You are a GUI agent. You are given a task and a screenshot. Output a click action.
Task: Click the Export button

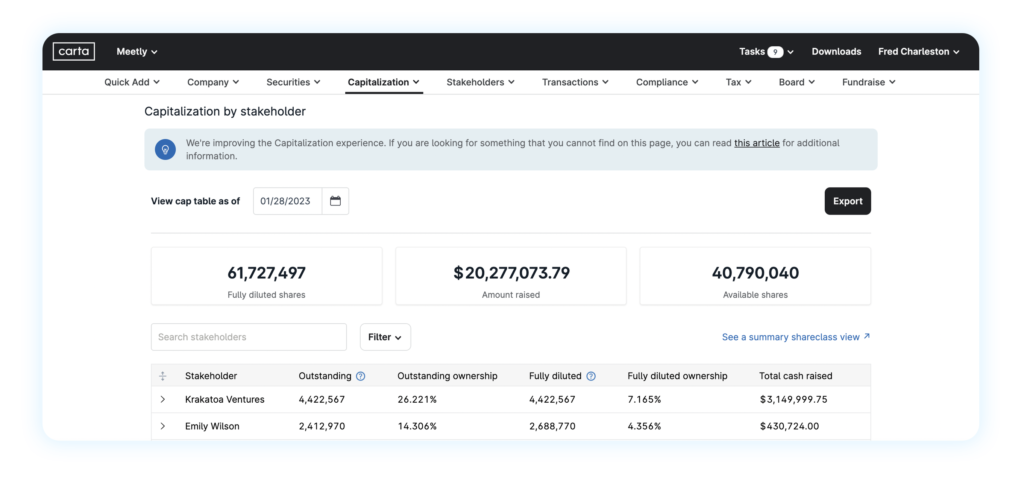(x=848, y=201)
